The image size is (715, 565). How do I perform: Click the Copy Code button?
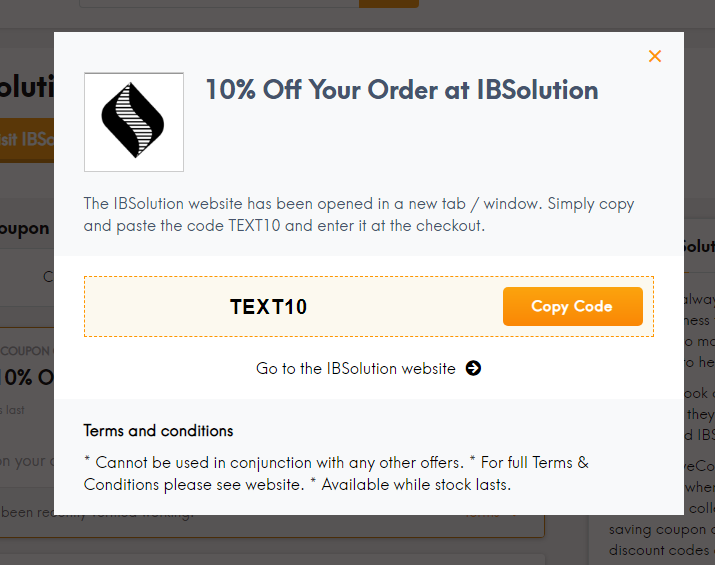(x=573, y=306)
